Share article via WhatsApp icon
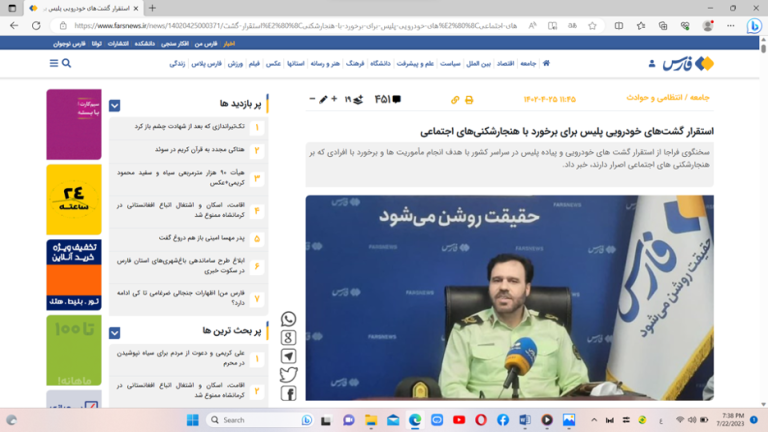 288,319
